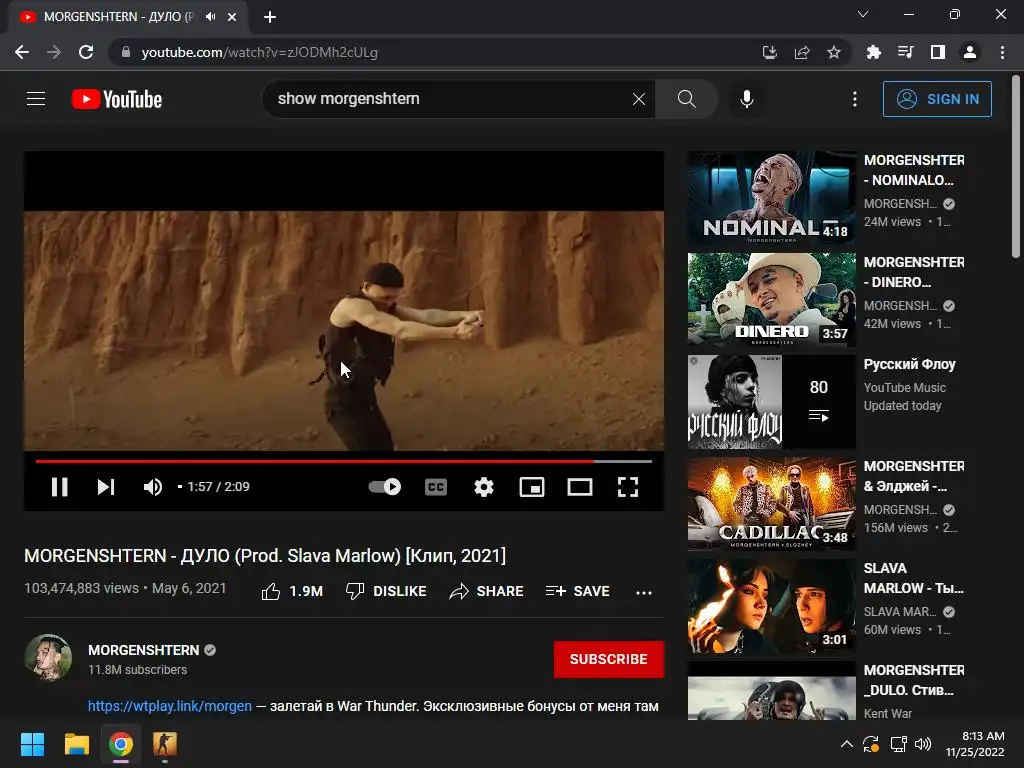Go back in the browser
The height and width of the screenshot is (768, 1024).
[22, 52]
